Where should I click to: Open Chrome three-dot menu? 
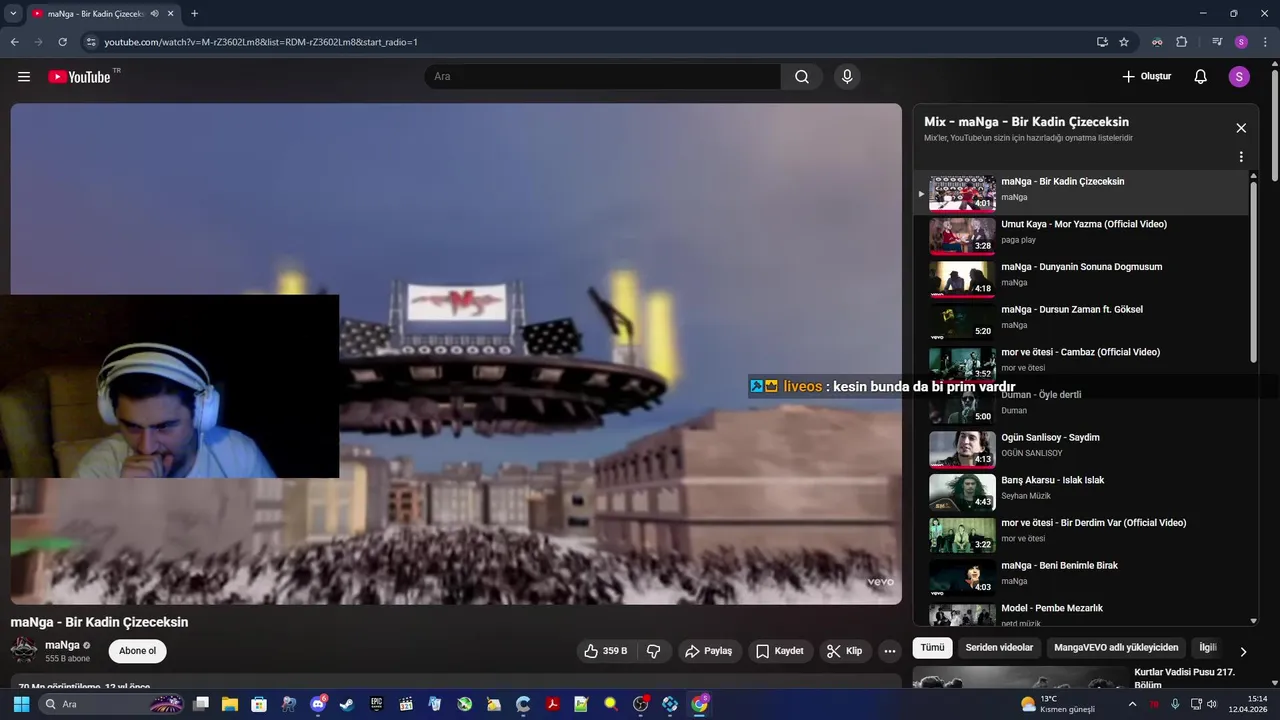click(x=1266, y=42)
